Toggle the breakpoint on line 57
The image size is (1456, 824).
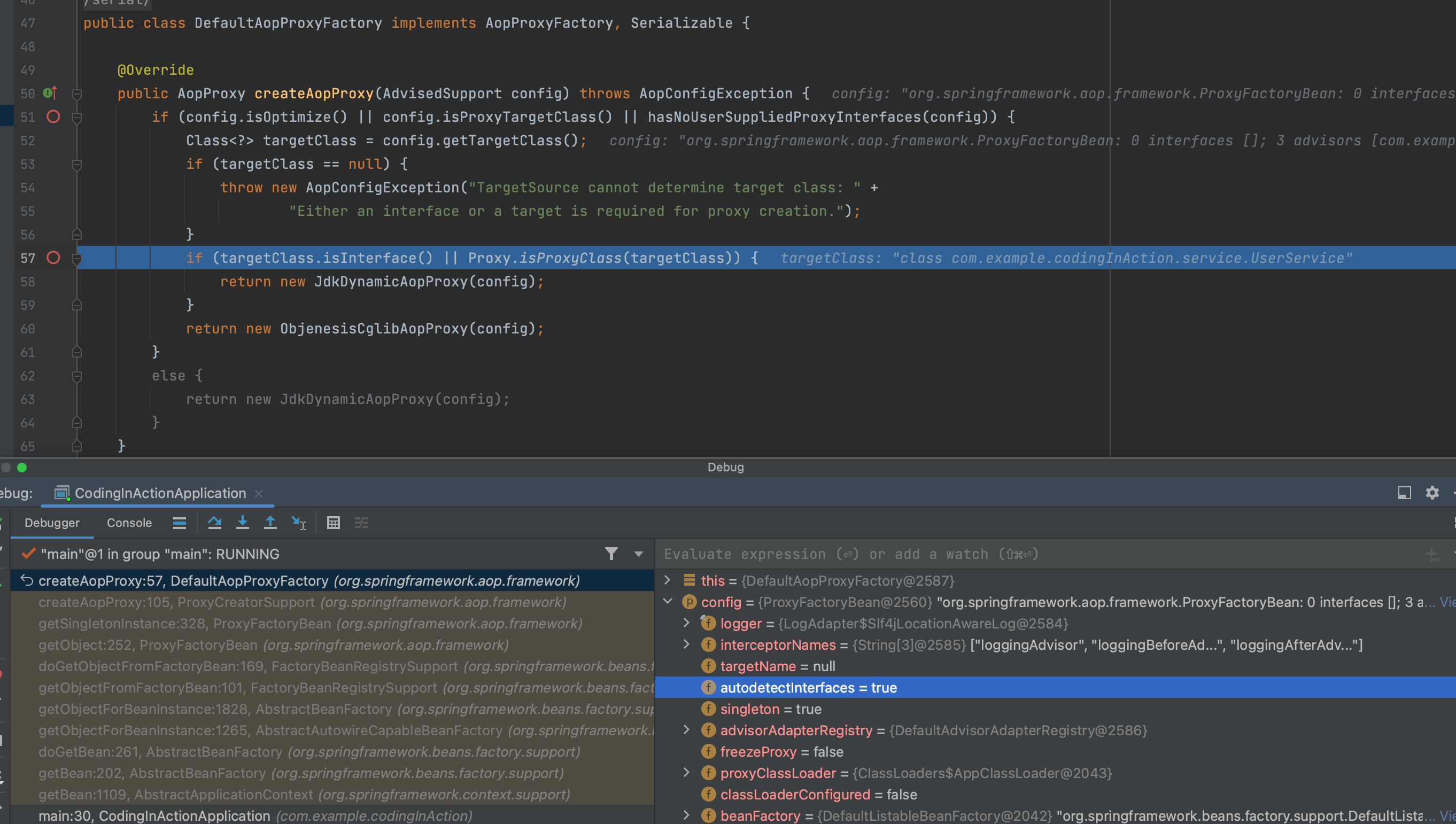(x=53, y=258)
